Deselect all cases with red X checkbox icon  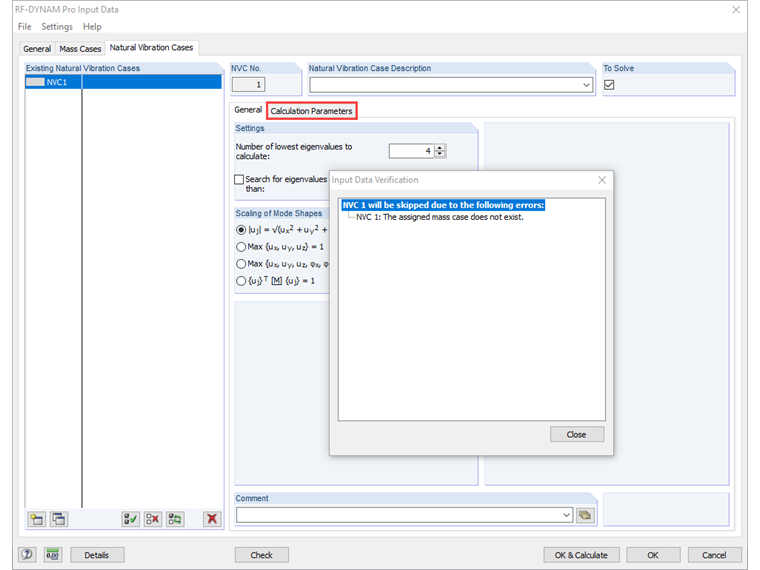pos(153,519)
